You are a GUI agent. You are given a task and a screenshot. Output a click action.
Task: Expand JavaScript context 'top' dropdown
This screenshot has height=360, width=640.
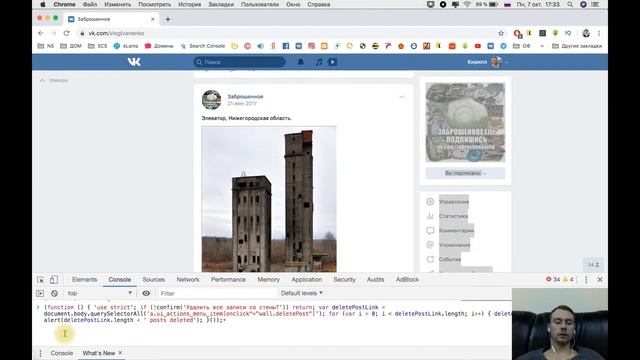[100, 293]
